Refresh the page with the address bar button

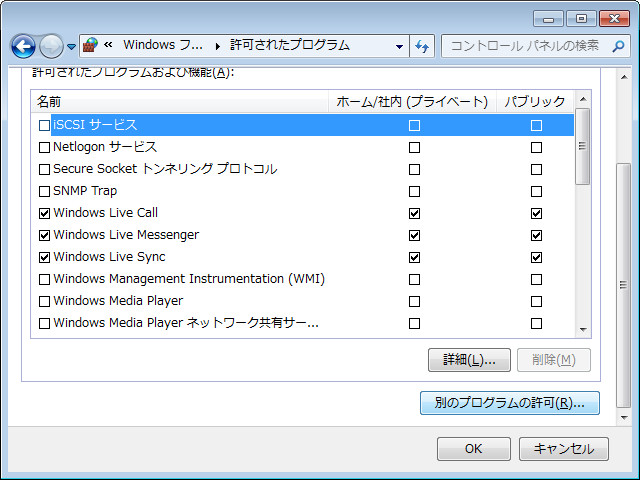tap(422, 46)
